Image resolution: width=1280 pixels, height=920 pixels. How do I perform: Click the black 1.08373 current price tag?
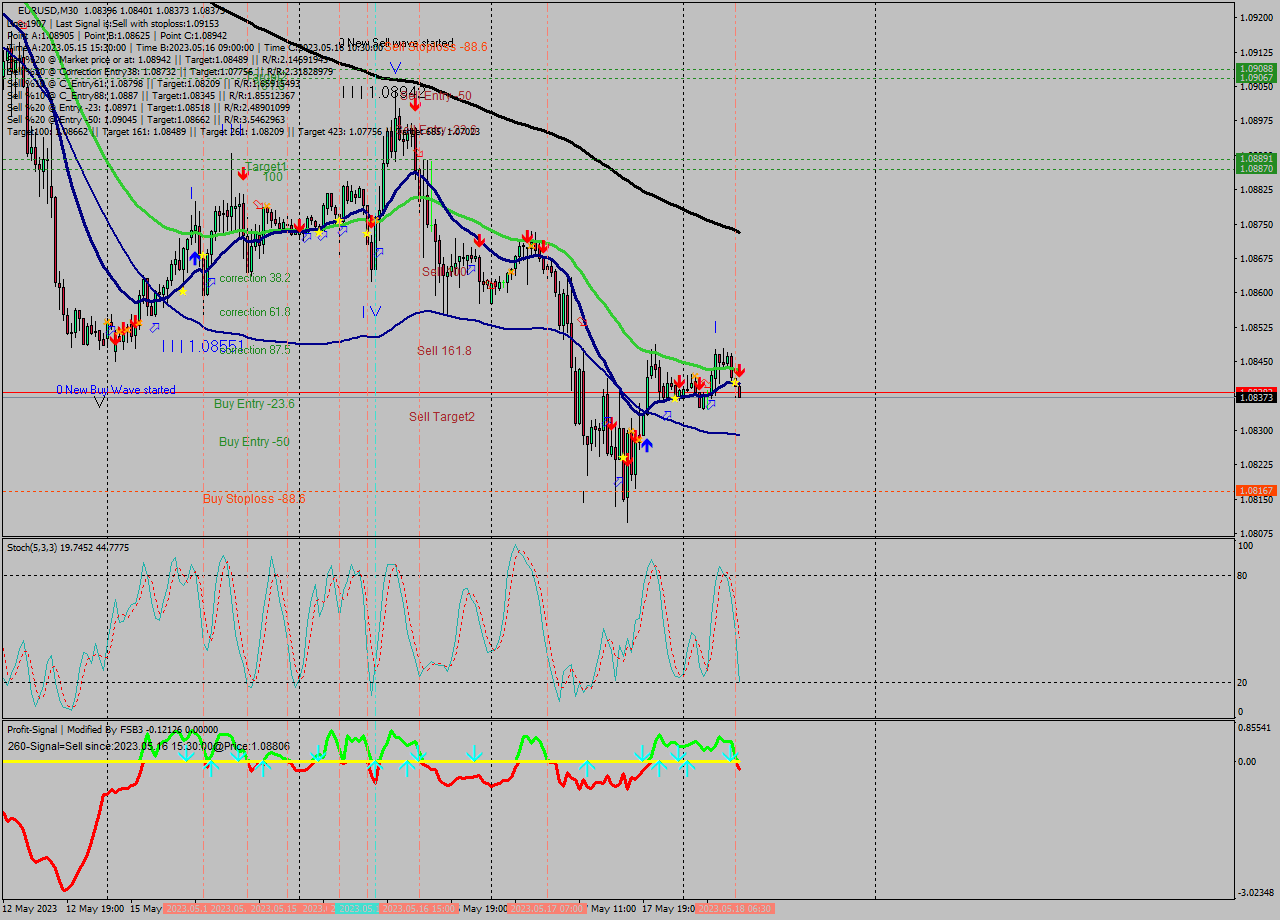pos(1255,398)
